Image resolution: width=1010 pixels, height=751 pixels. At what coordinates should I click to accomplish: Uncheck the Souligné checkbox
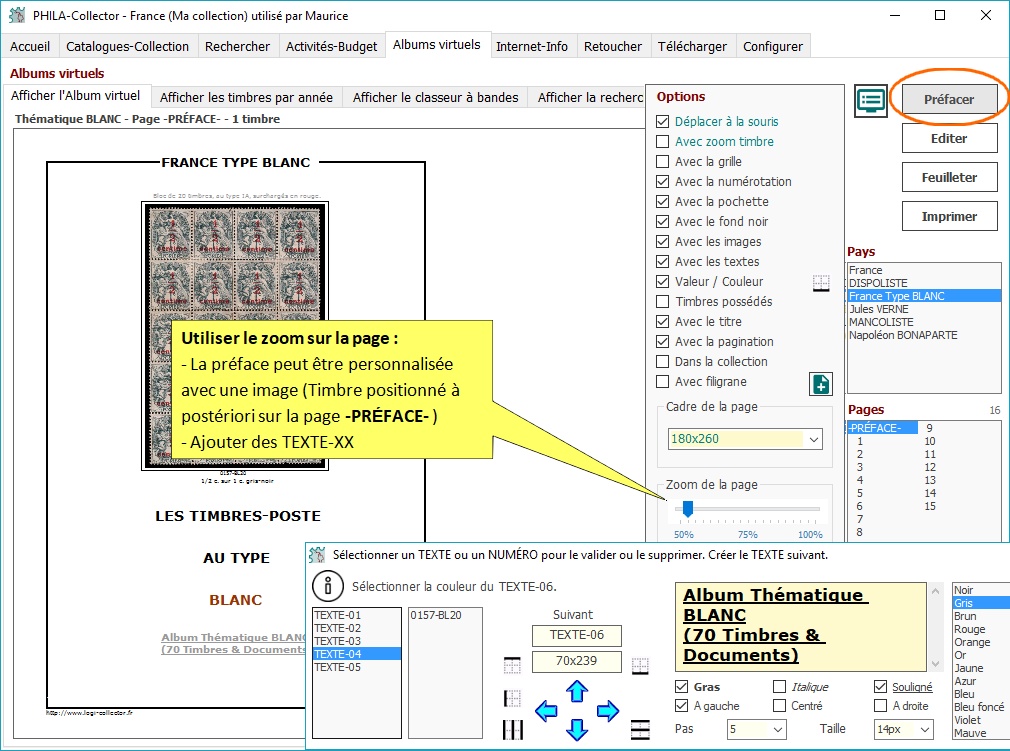(x=880, y=687)
